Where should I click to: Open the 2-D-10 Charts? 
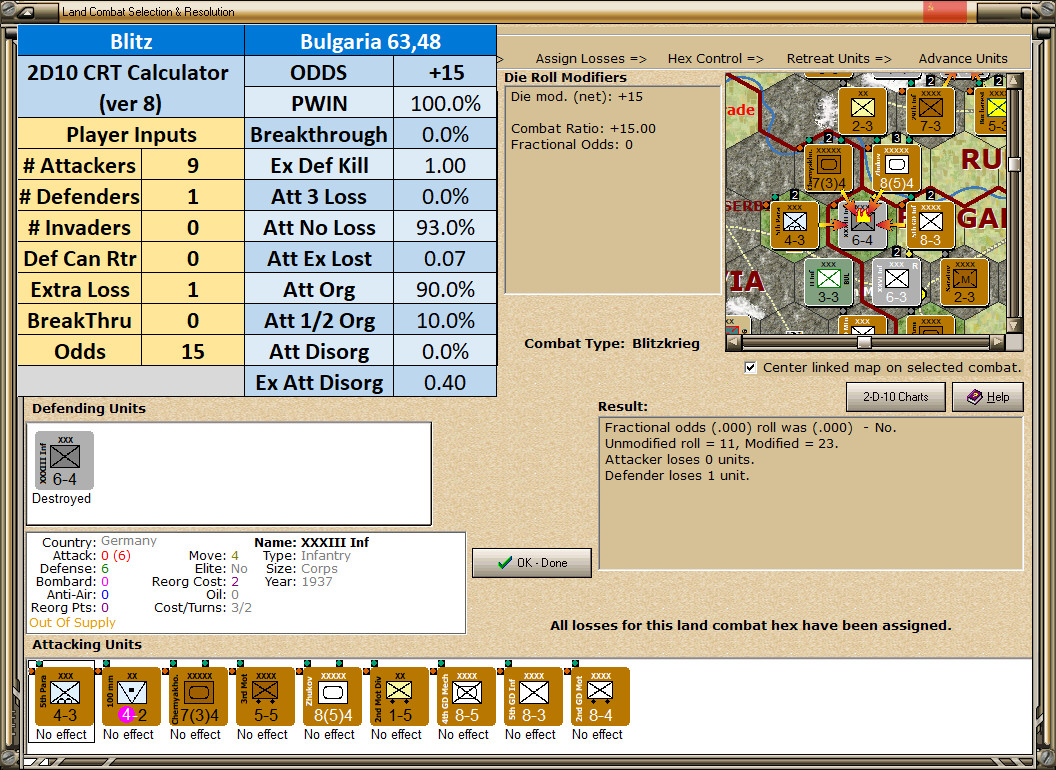click(896, 397)
